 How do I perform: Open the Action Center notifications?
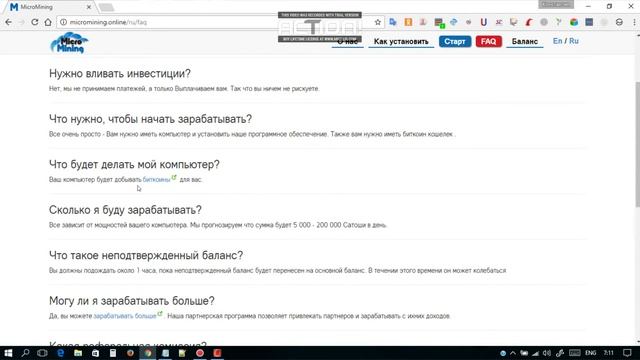point(628,353)
